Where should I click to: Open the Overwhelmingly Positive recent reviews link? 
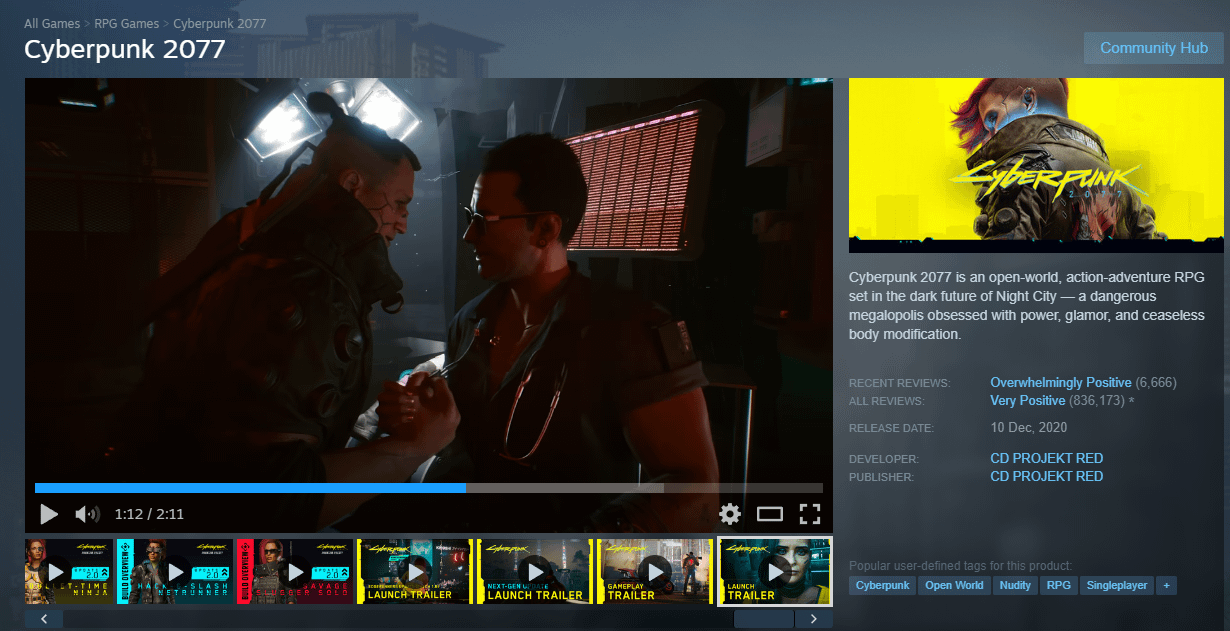click(x=1060, y=383)
